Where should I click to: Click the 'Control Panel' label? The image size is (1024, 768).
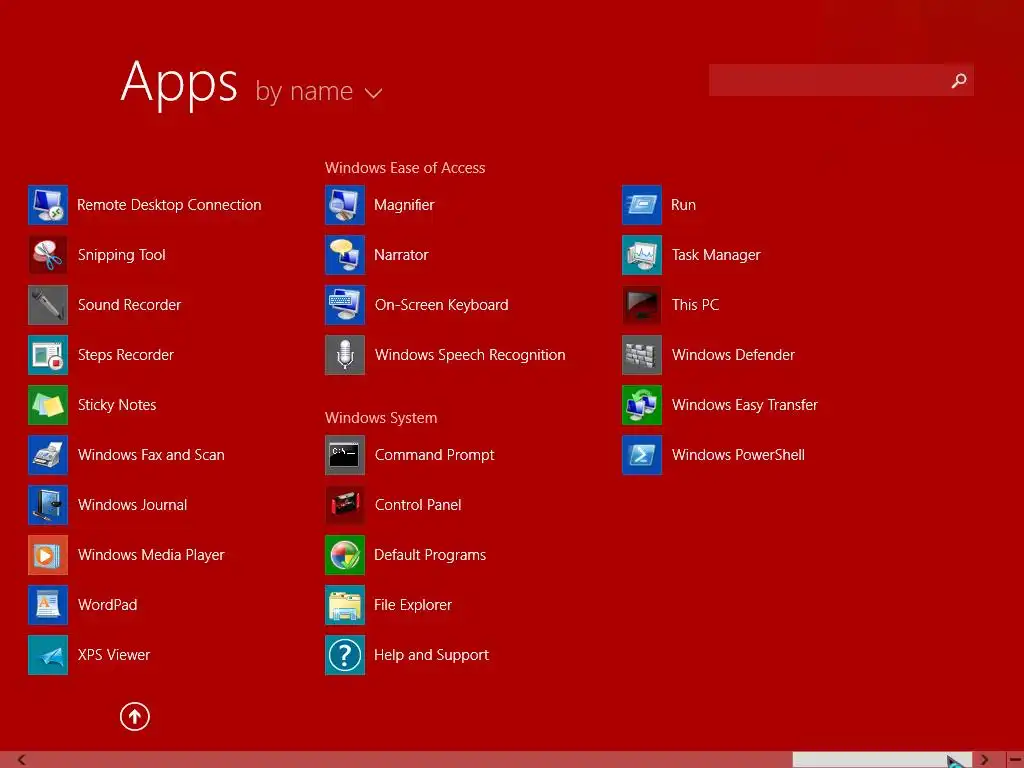(418, 505)
